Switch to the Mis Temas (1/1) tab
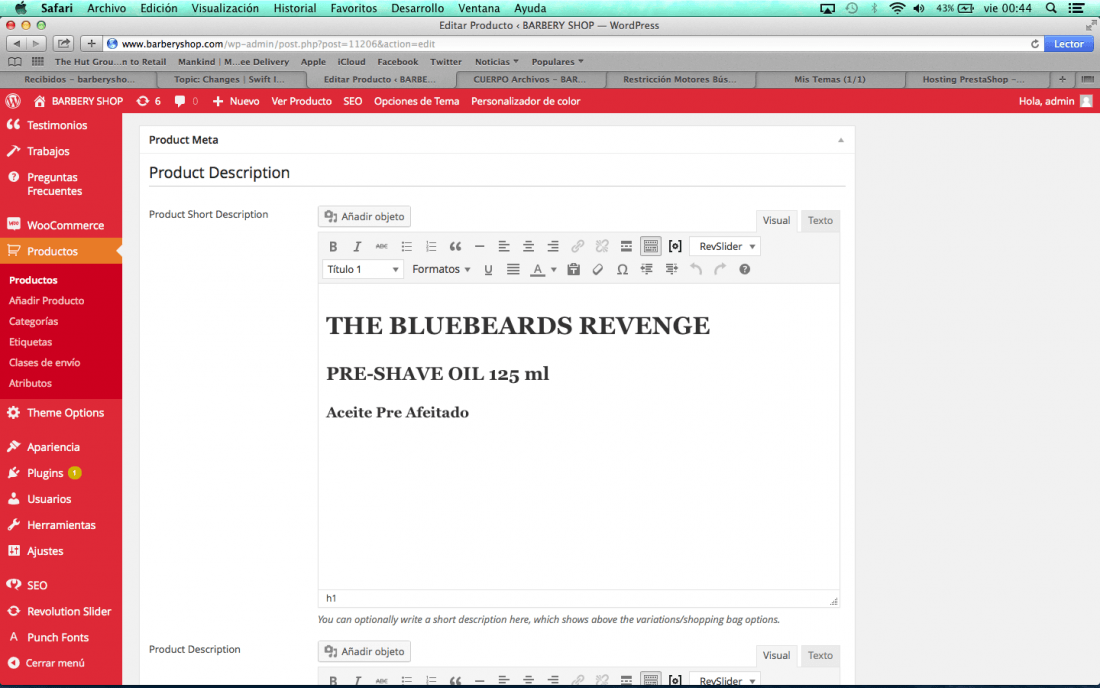This screenshot has height=688, width=1100. click(829, 79)
